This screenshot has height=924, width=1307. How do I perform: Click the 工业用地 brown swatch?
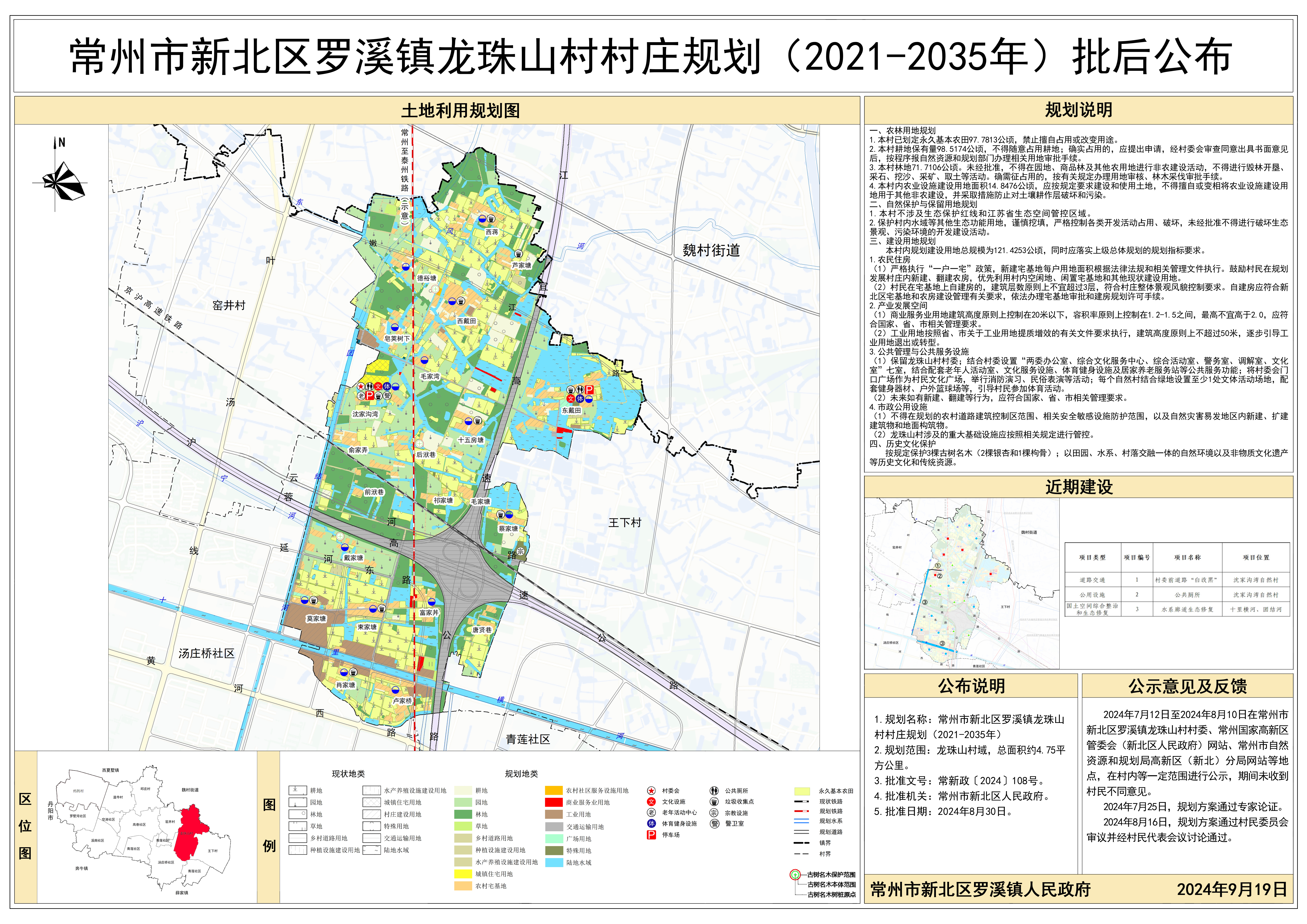[554, 814]
